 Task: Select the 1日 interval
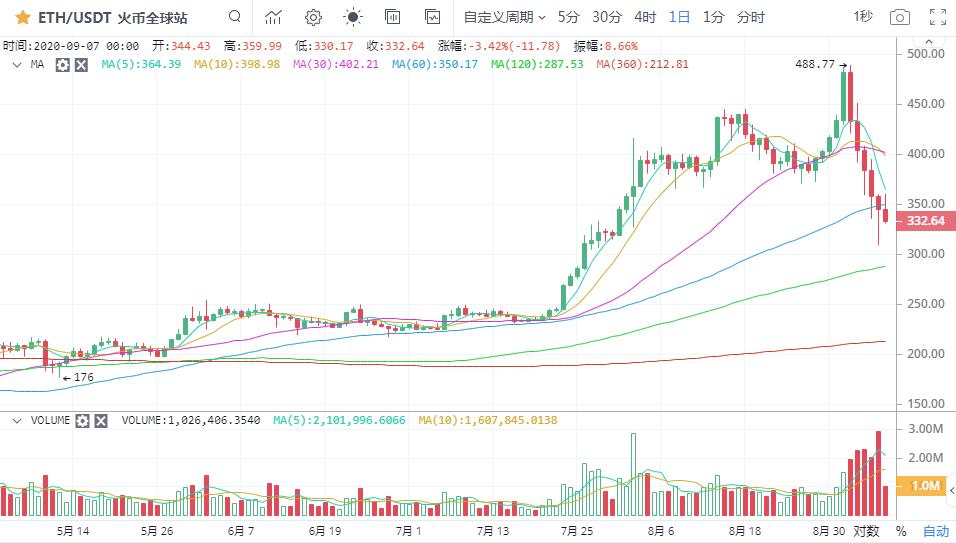tap(679, 17)
